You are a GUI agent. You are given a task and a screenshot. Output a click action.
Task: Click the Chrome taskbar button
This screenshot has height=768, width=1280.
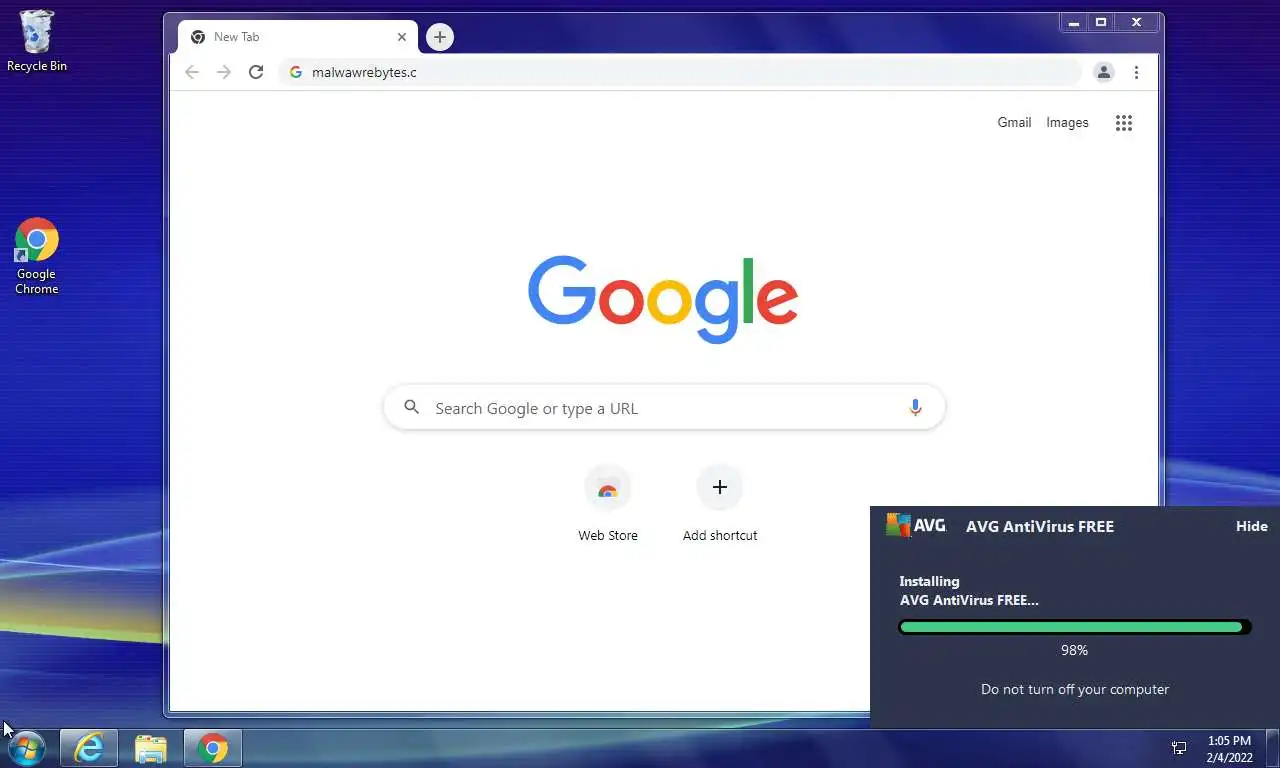click(213, 748)
